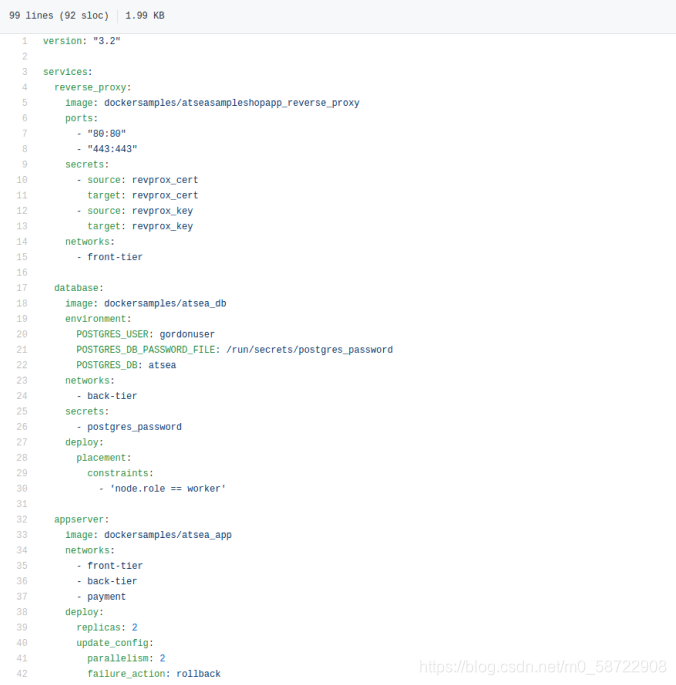This screenshot has height=685, width=676.
Task: Click the payment network entry
Action: [x=107, y=597]
